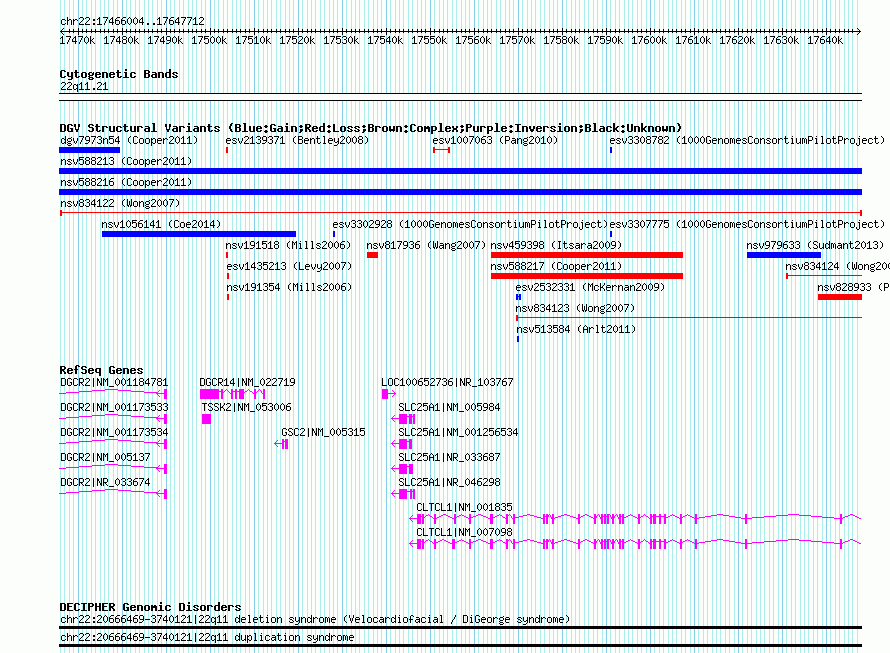Click the 17550k ruler position
Image resolution: width=890 pixels, height=653 pixels.
tap(429, 40)
